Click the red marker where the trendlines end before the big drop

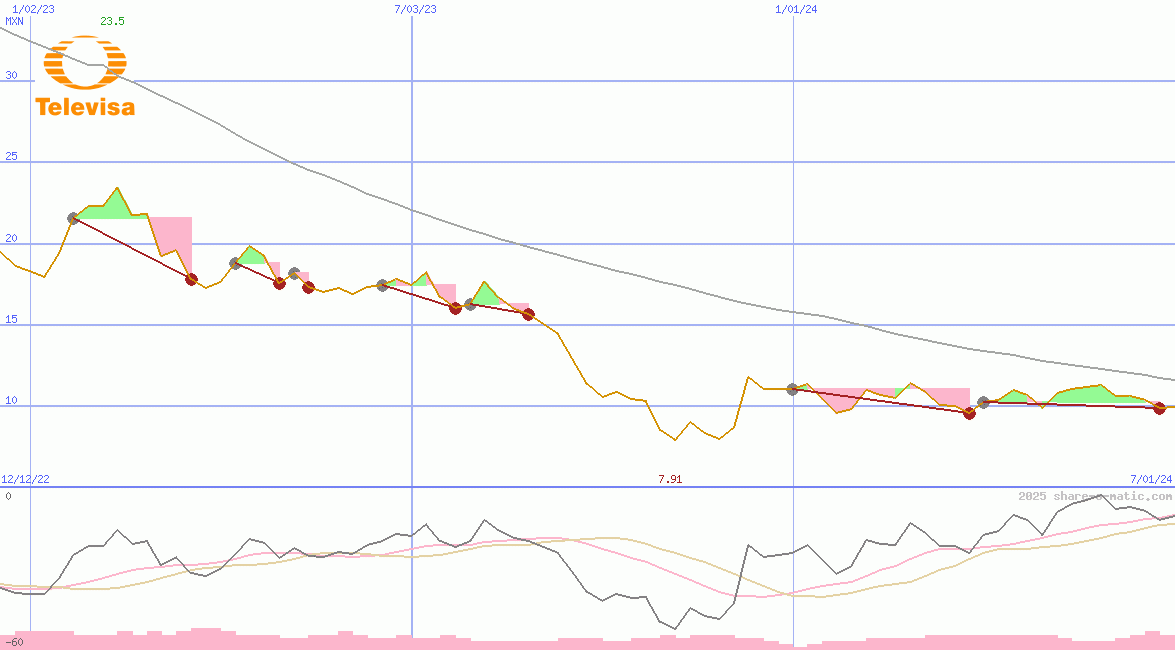tap(529, 314)
